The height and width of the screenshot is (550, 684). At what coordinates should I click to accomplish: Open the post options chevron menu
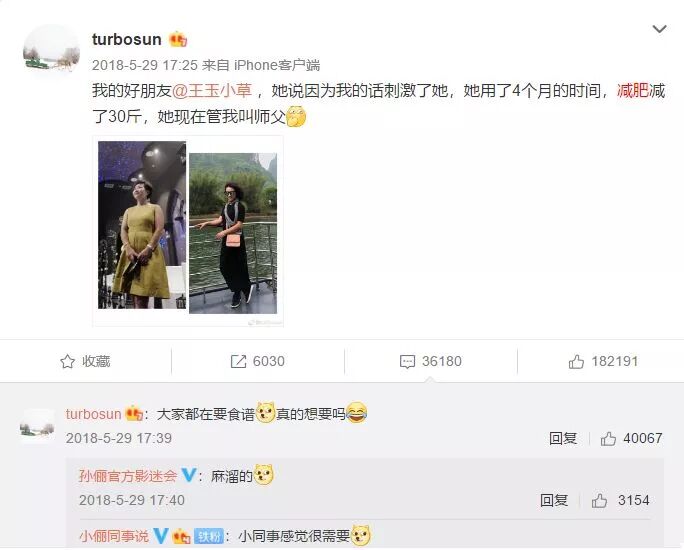pos(659,29)
